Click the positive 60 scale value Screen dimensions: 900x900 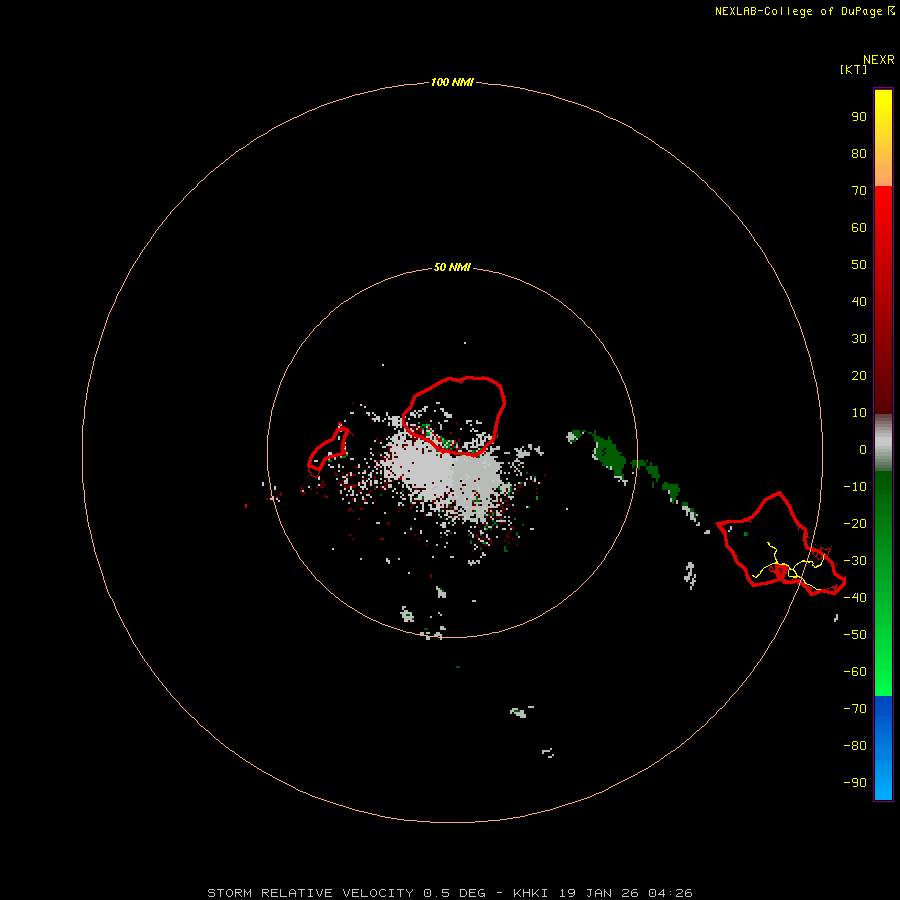[859, 228]
